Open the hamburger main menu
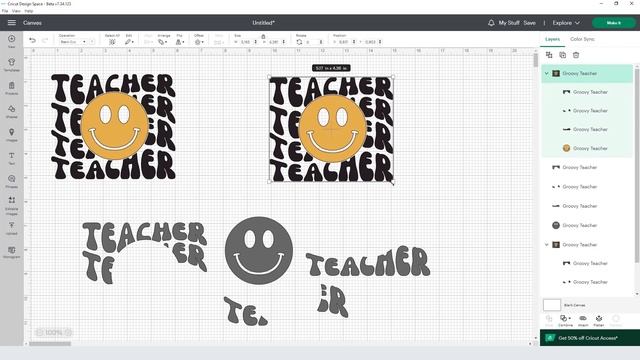This screenshot has height=360, width=640. pos(11,23)
